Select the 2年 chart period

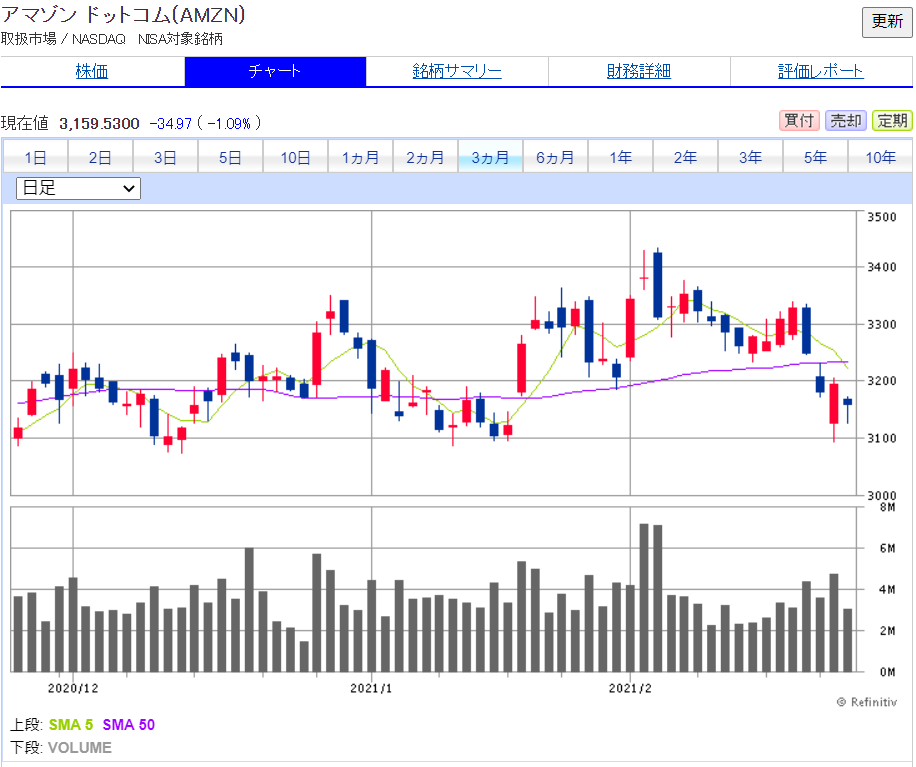[x=685, y=157]
